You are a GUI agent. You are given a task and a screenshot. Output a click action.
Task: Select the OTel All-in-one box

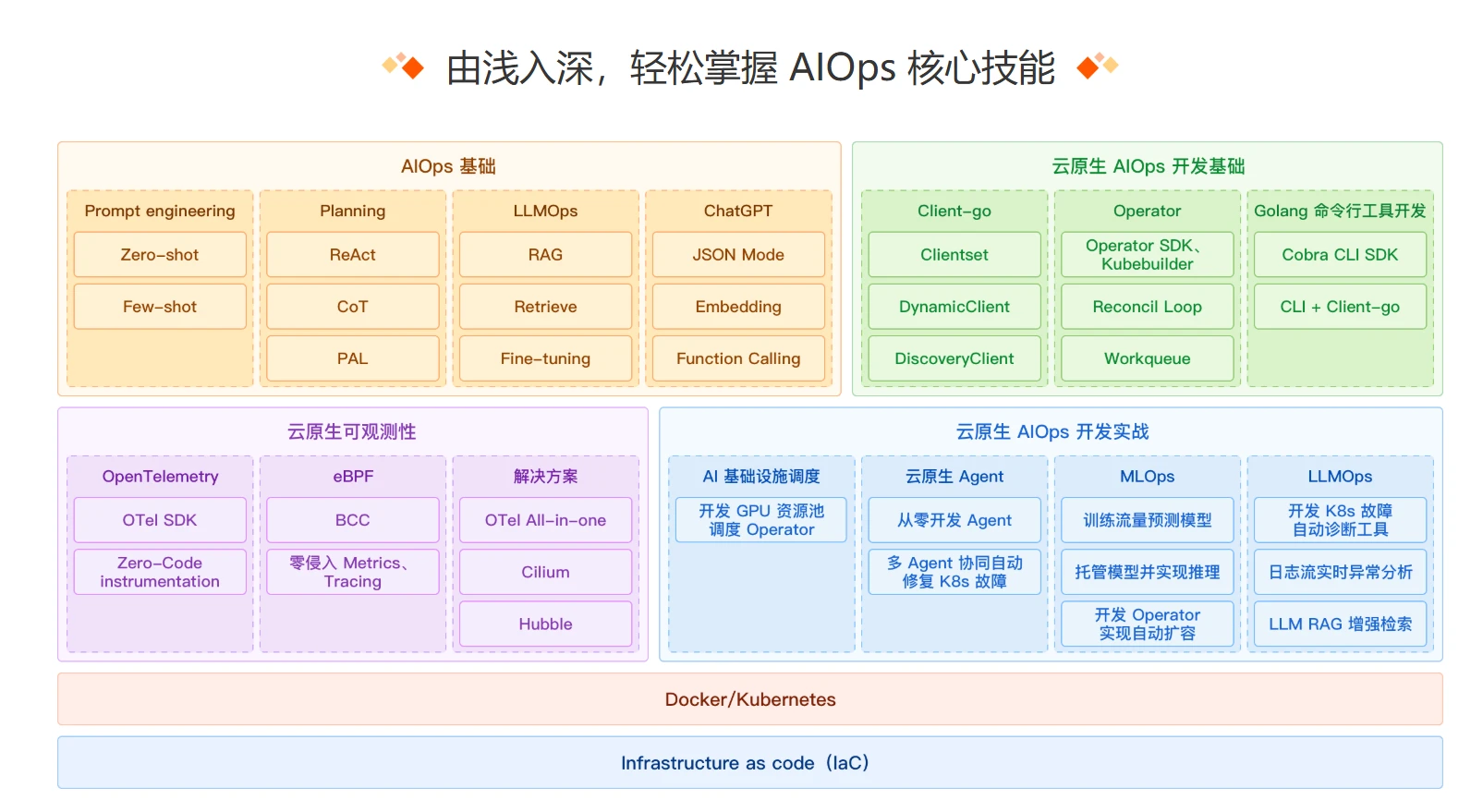[546, 520]
